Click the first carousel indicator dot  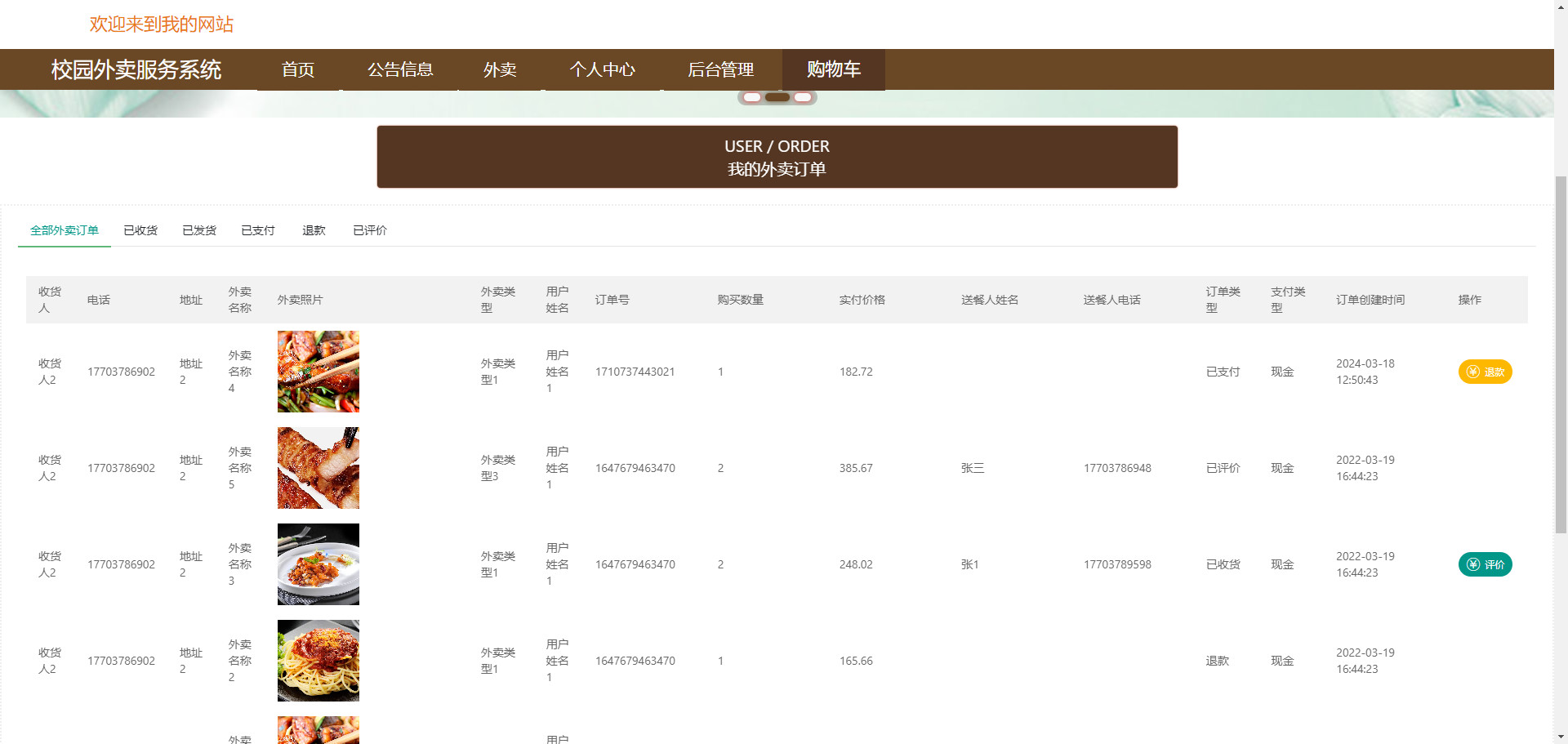coord(752,97)
